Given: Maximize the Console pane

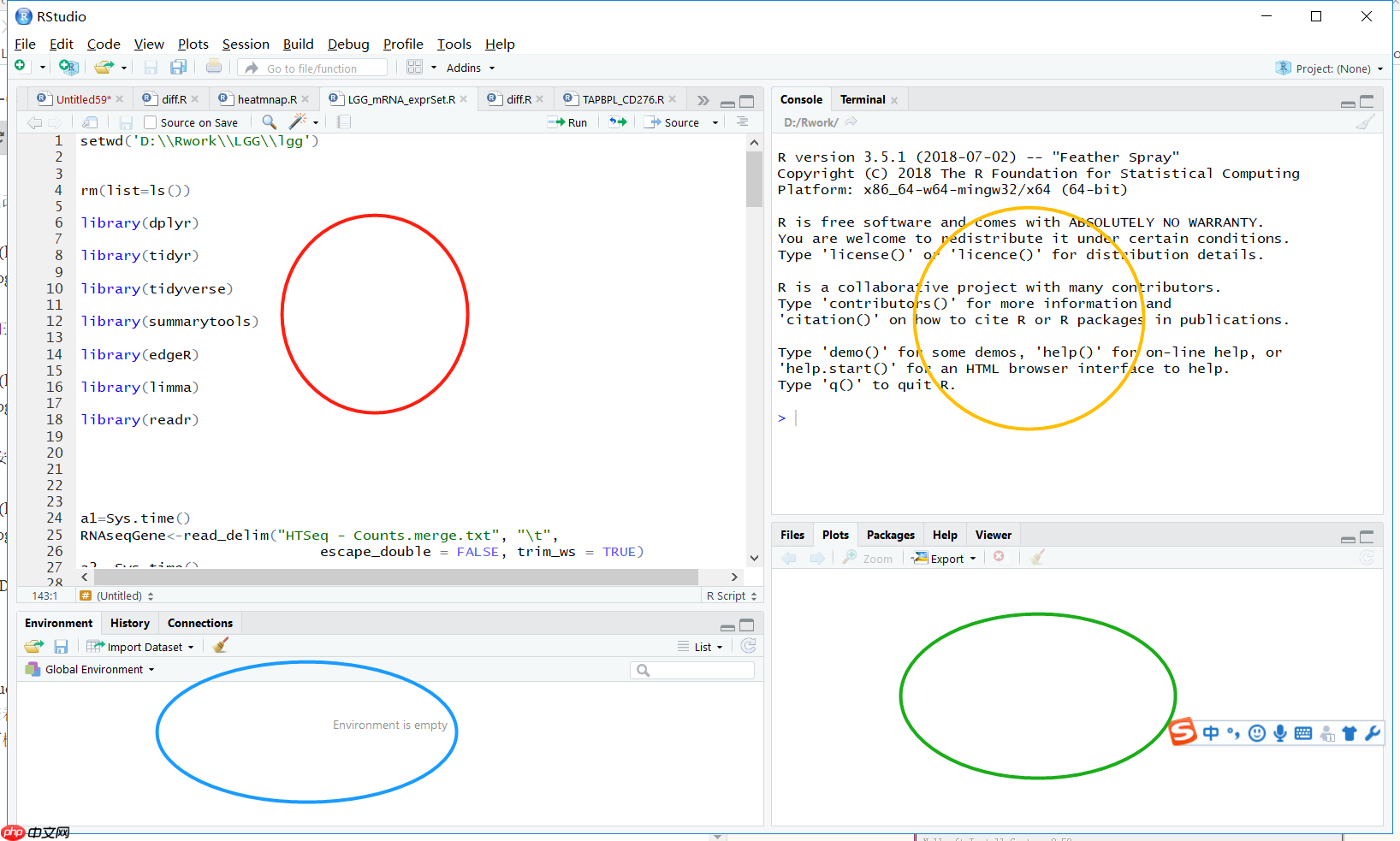Looking at the screenshot, I should click(1367, 101).
